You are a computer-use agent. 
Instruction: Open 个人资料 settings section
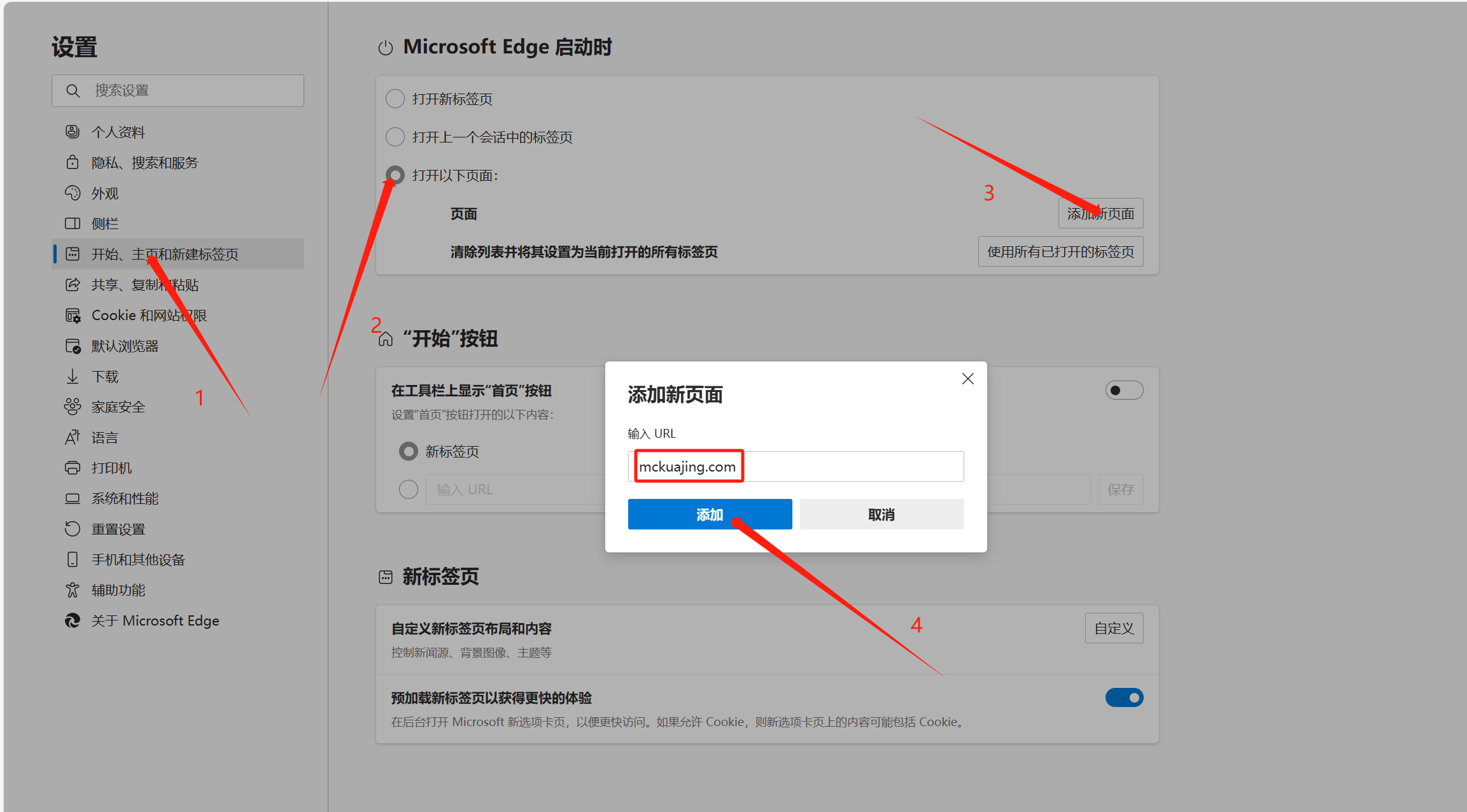point(178,132)
